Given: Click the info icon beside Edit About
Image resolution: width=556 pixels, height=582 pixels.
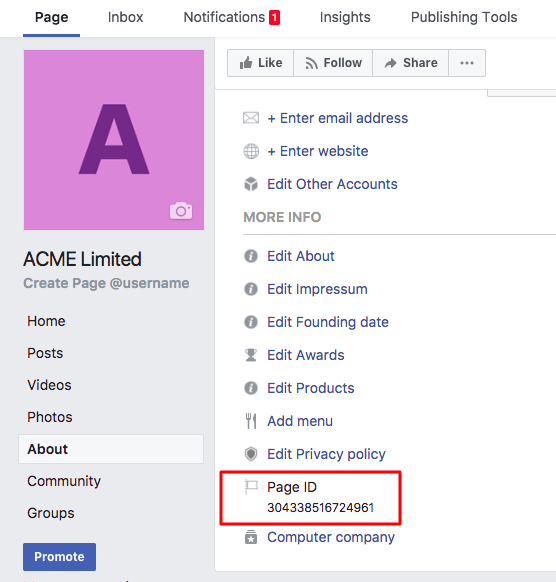Looking at the screenshot, I should (x=251, y=256).
